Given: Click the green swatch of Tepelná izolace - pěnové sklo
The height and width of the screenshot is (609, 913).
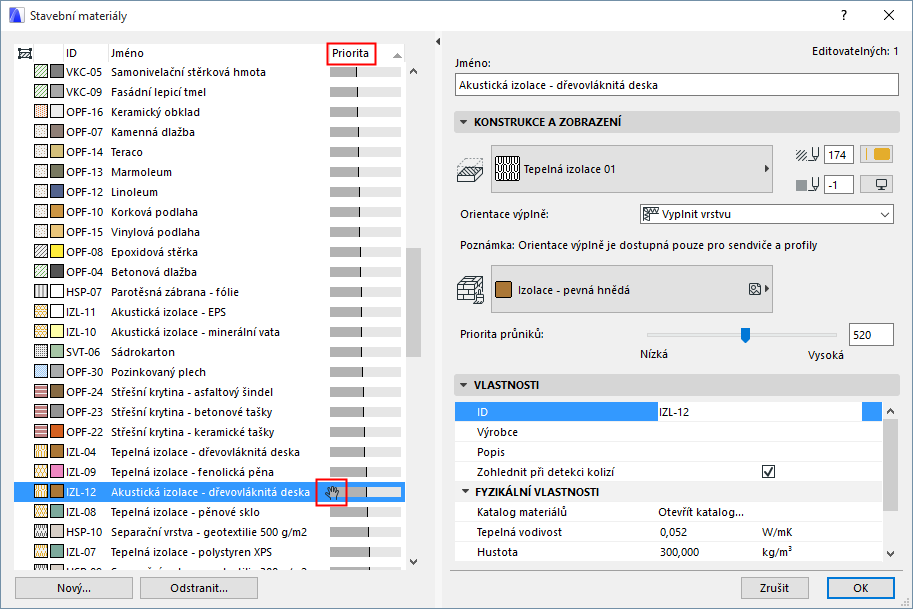Looking at the screenshot, I should tap(56, 512).
